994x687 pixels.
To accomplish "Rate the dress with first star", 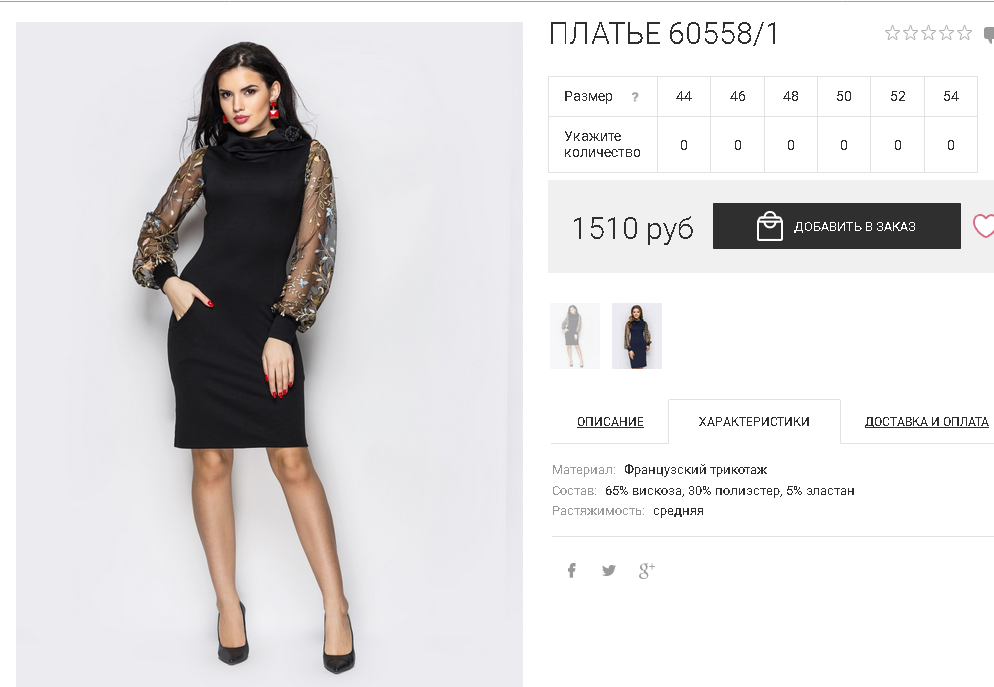I will click(x=892, y=33).
